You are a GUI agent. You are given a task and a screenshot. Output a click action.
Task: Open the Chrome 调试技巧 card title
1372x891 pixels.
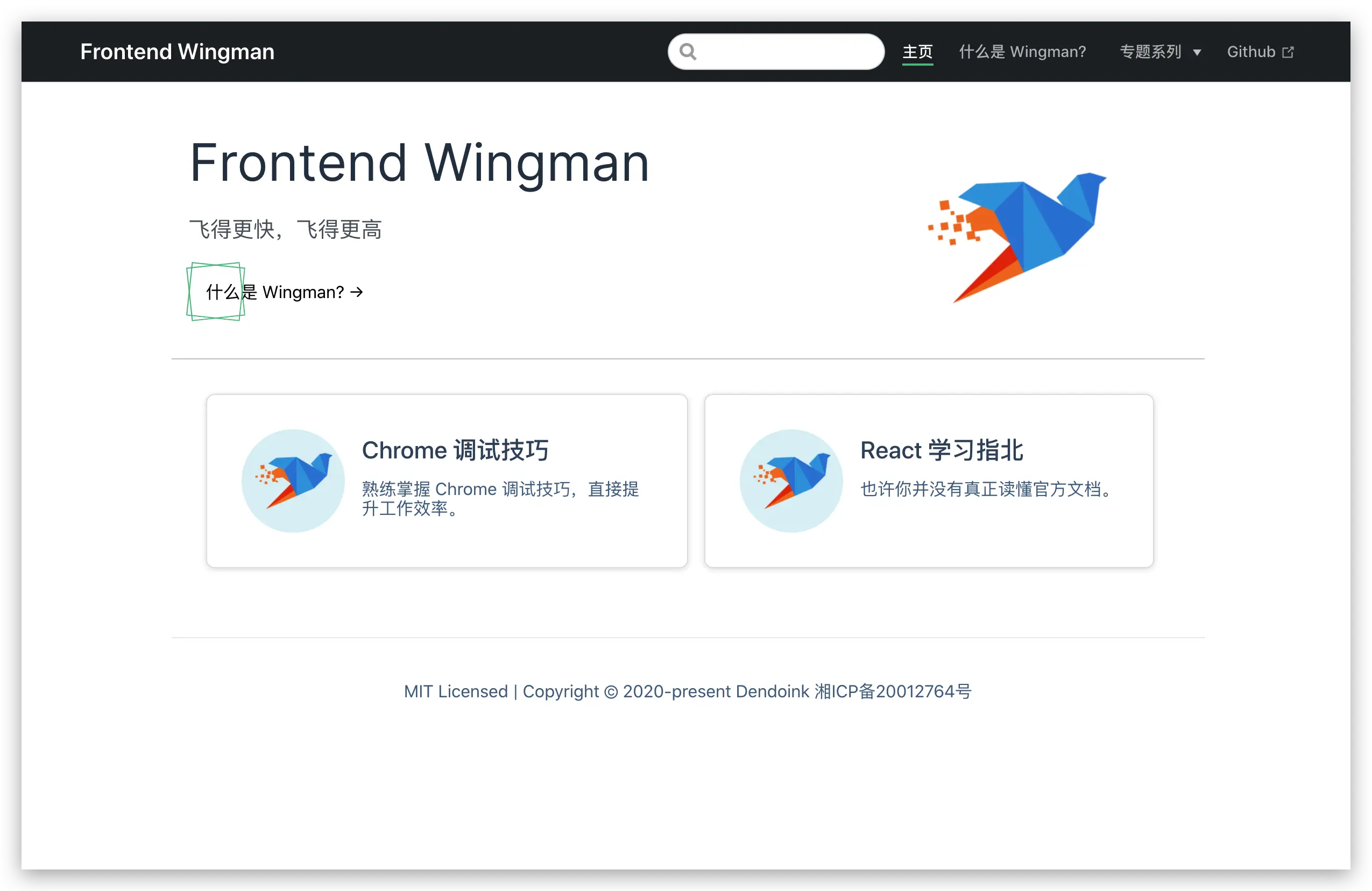coord(455,450)
